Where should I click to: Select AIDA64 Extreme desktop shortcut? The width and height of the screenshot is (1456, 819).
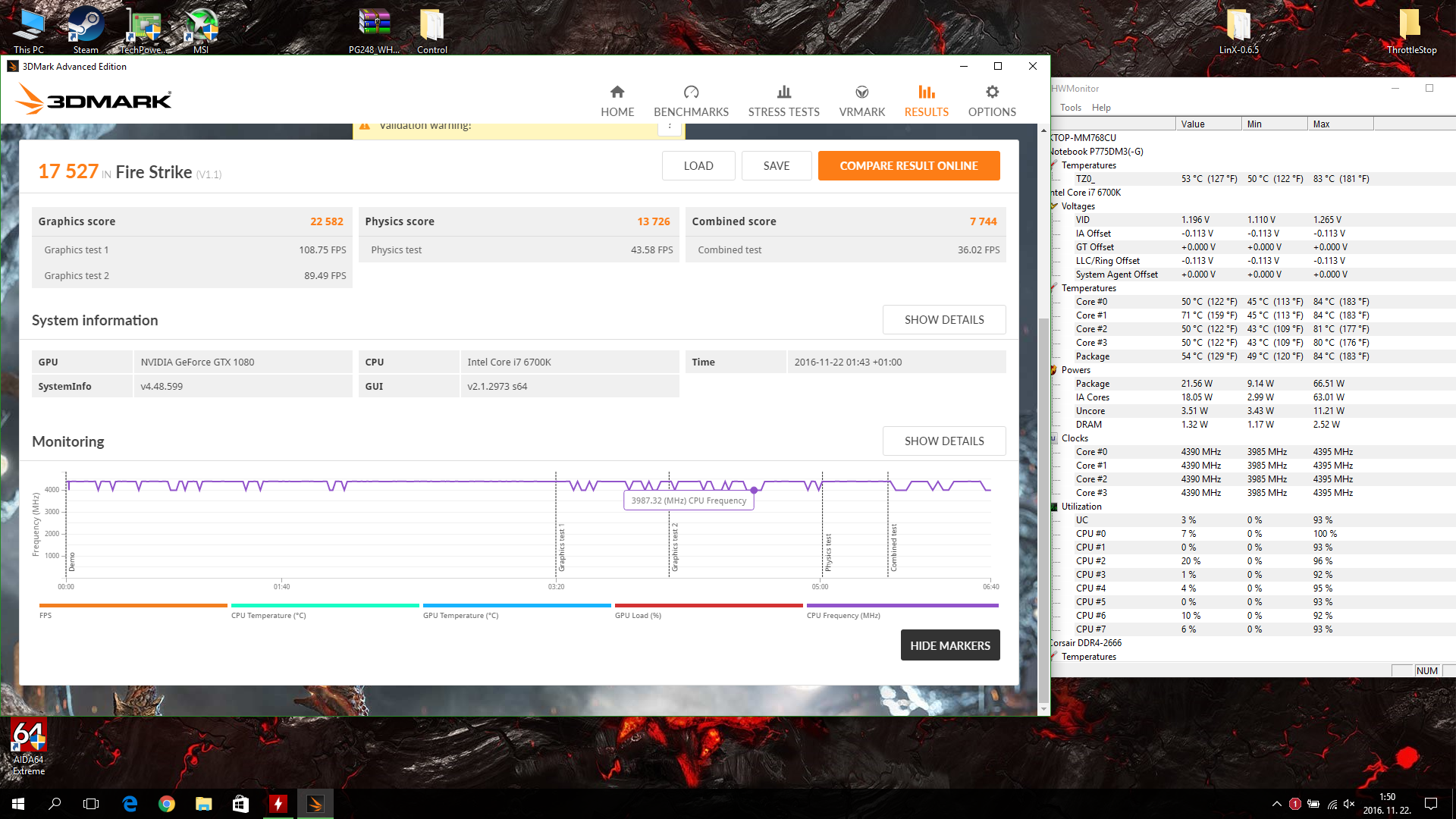[x=29, y=748]
